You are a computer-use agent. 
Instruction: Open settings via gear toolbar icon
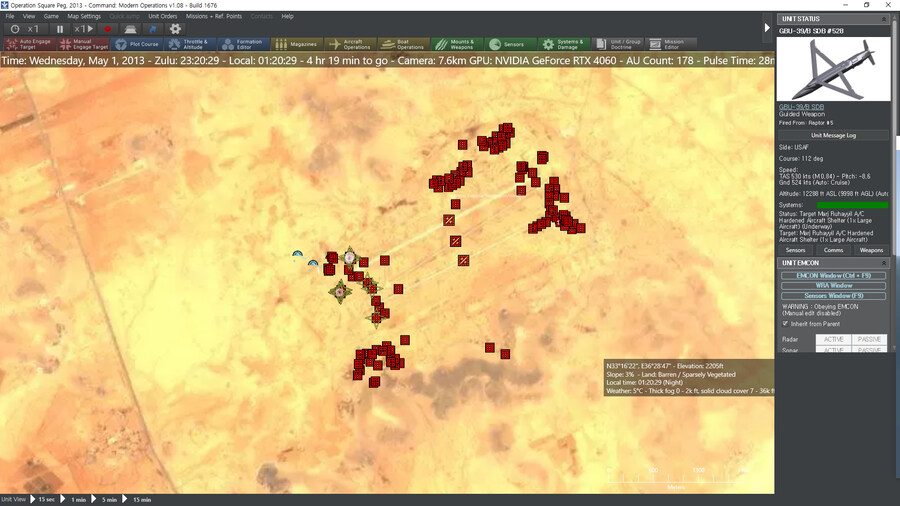(176, 29)
